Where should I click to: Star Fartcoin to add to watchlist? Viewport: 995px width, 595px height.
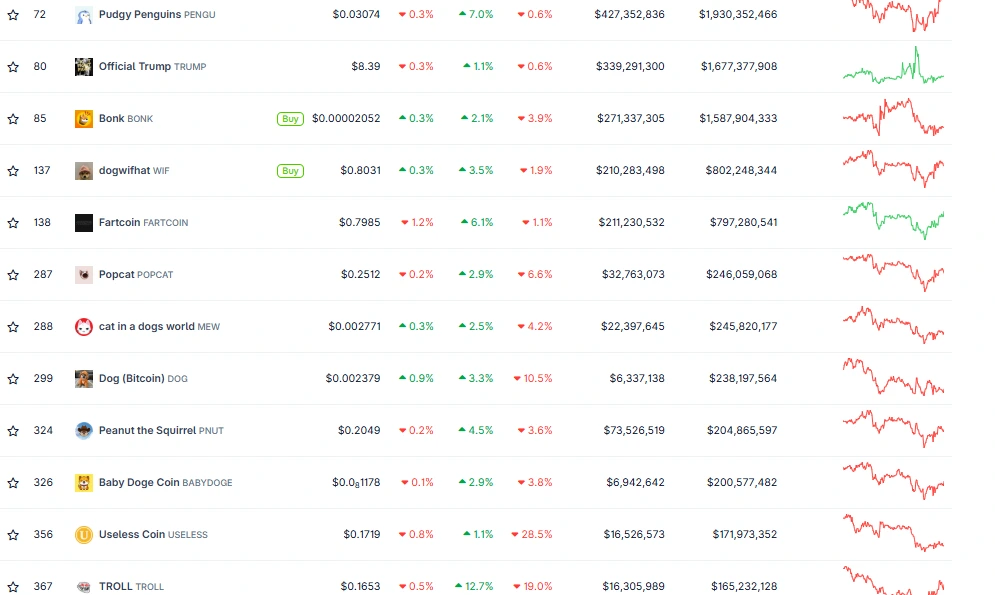pos(13,223)
